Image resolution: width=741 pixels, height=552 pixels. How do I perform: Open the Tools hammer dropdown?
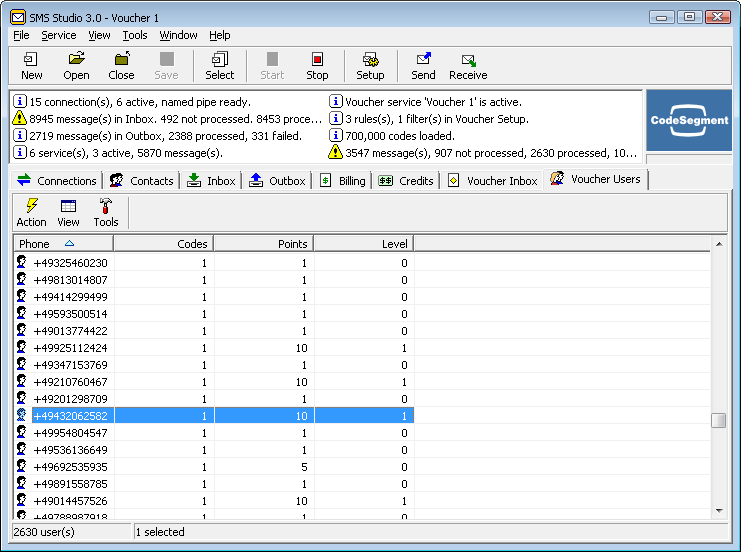(x=106, y=212)
